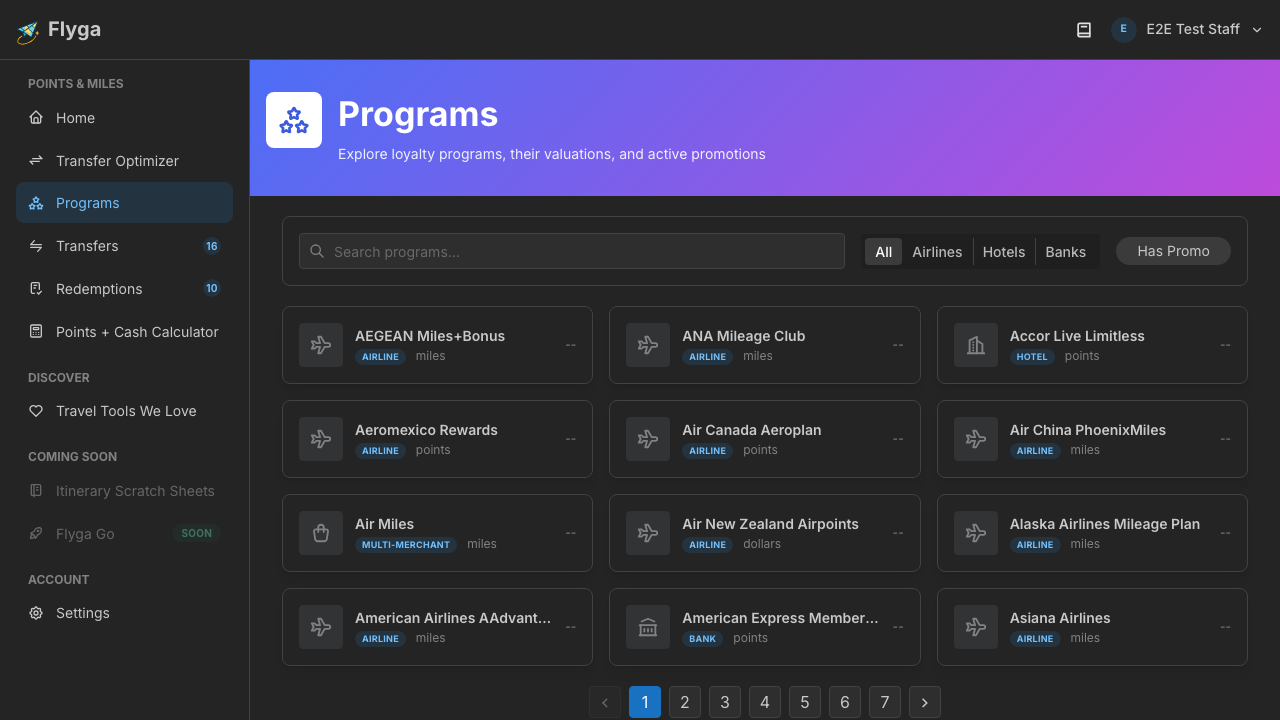Open Travel Tools We Love
Viewport: 1280px width, 720px height.
tap(124, 411)
